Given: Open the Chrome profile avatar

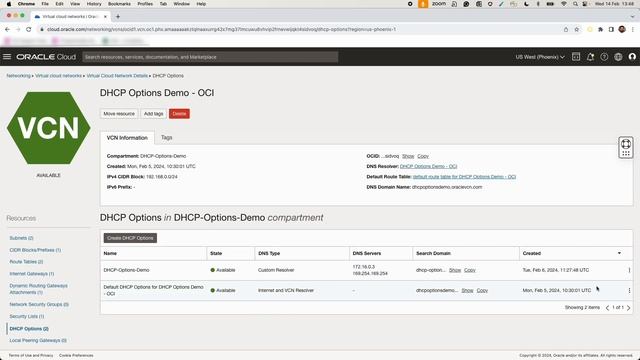Looking at the screenshot, I should (x=622, y=29).
